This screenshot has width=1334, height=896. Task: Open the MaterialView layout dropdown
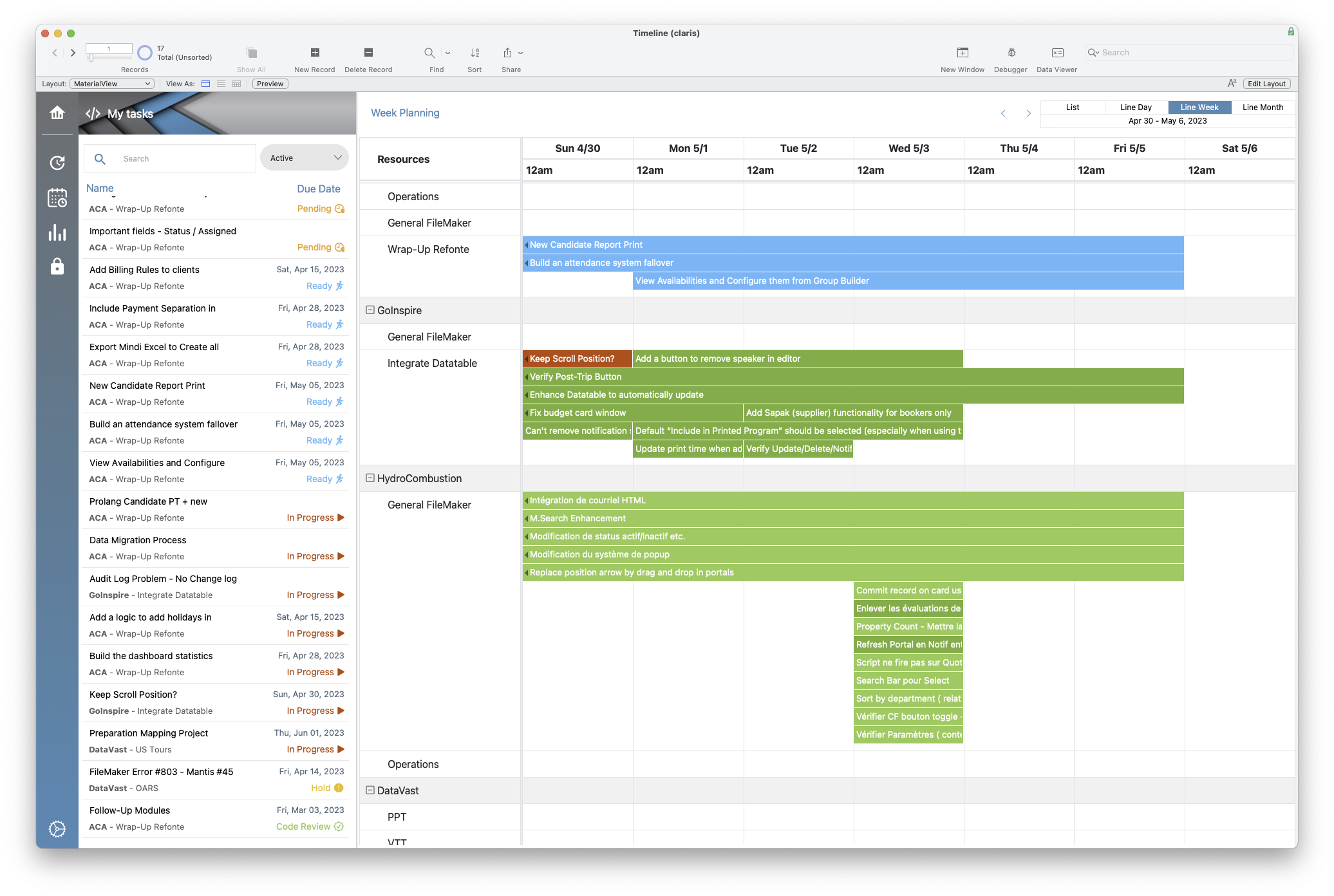pos(111,84)
